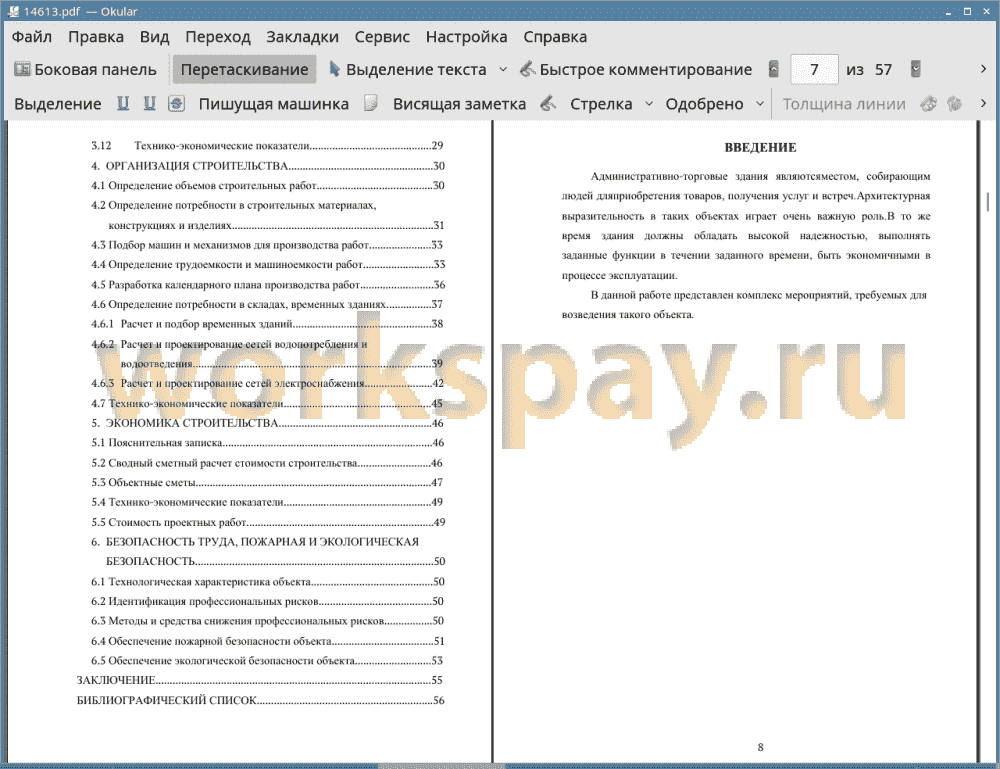The image size is (1000, 769).
Task: Expand the overflow chevron of the annotation toolbar
Action: (x=983, y=103)
